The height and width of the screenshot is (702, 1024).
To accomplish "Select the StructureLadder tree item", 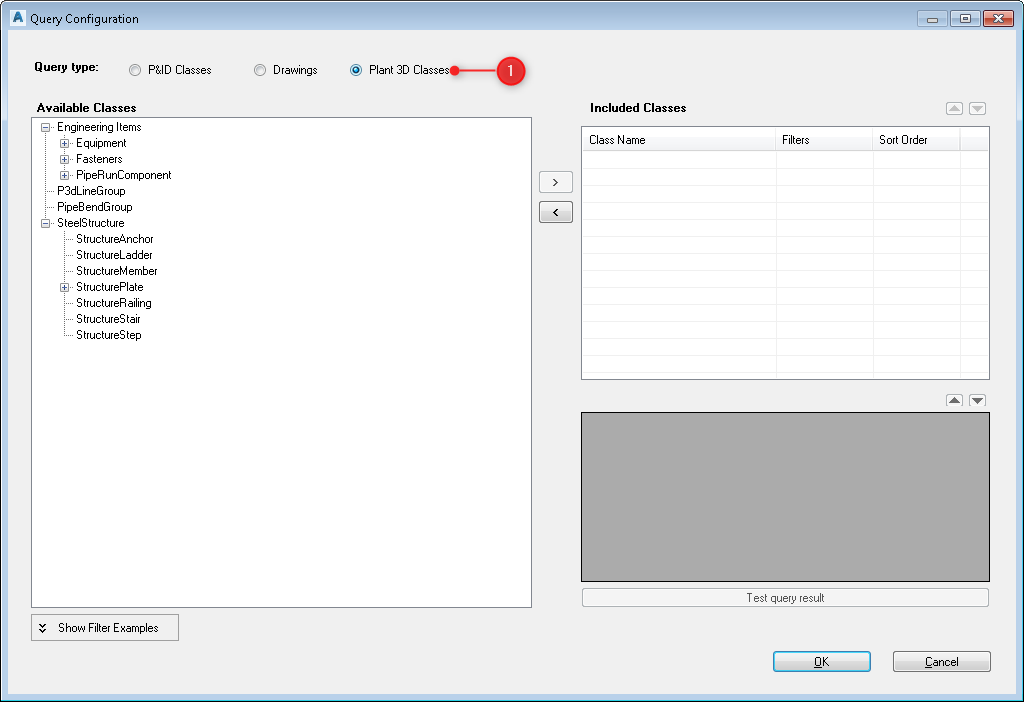I will pyautogui.click(x=113, y=255).
